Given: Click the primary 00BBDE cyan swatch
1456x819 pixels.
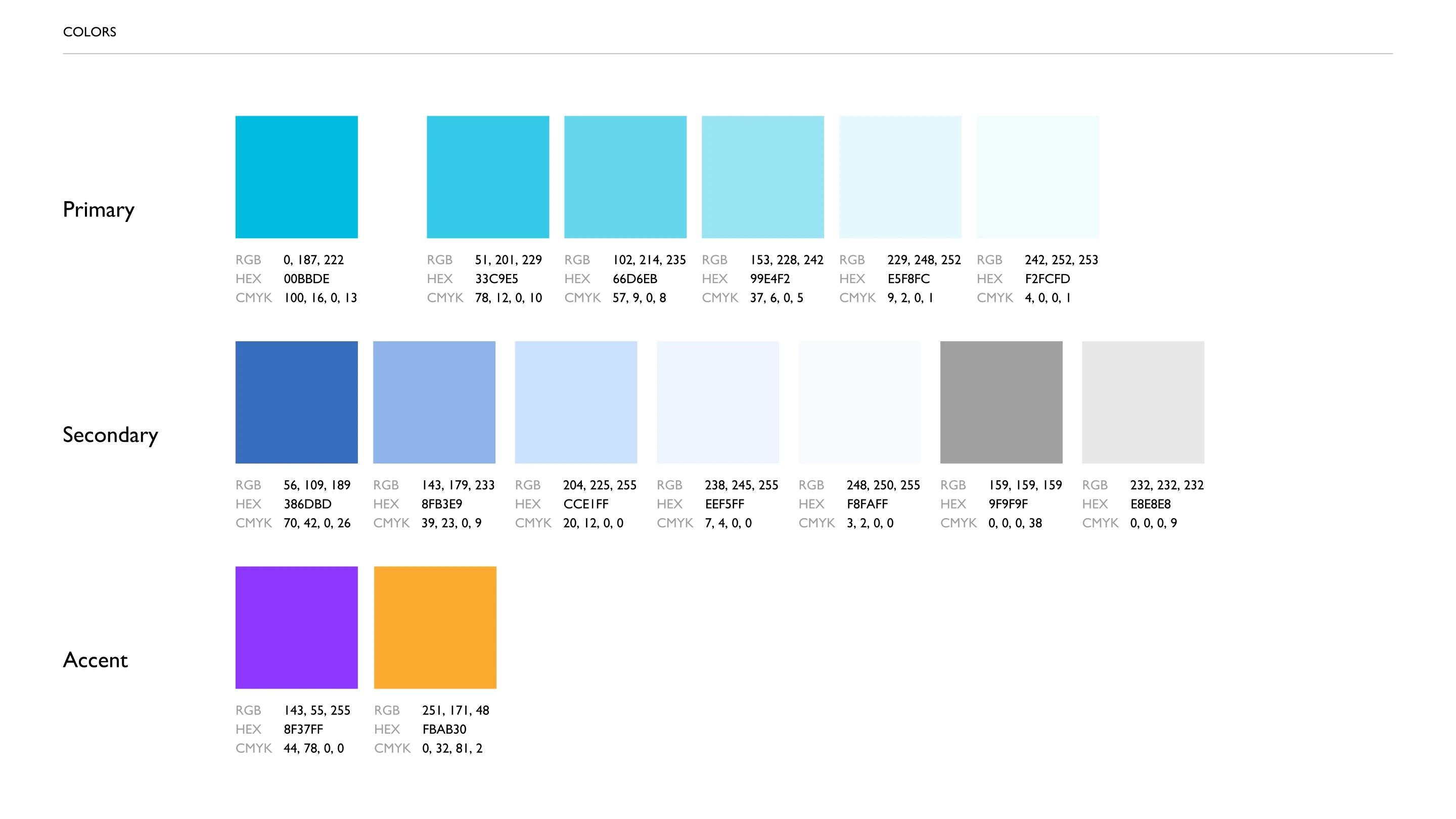Looking at the screenshot, I should tap(296, 177).
